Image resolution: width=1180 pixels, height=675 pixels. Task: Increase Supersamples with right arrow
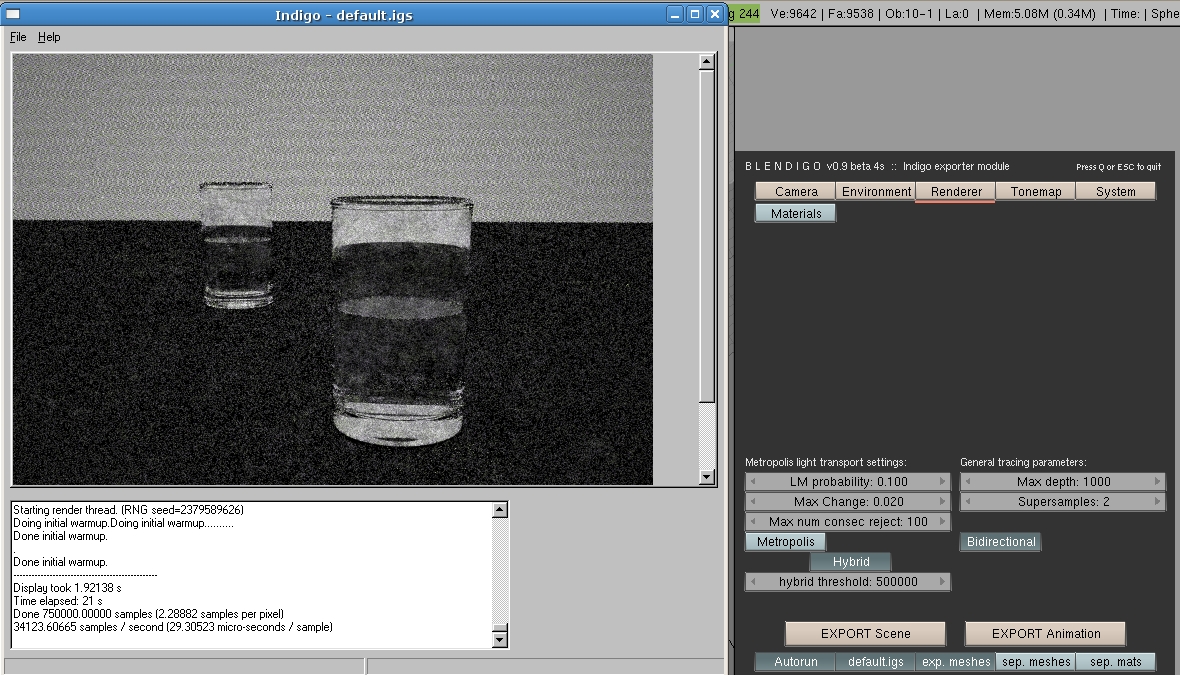point(1157,502)
